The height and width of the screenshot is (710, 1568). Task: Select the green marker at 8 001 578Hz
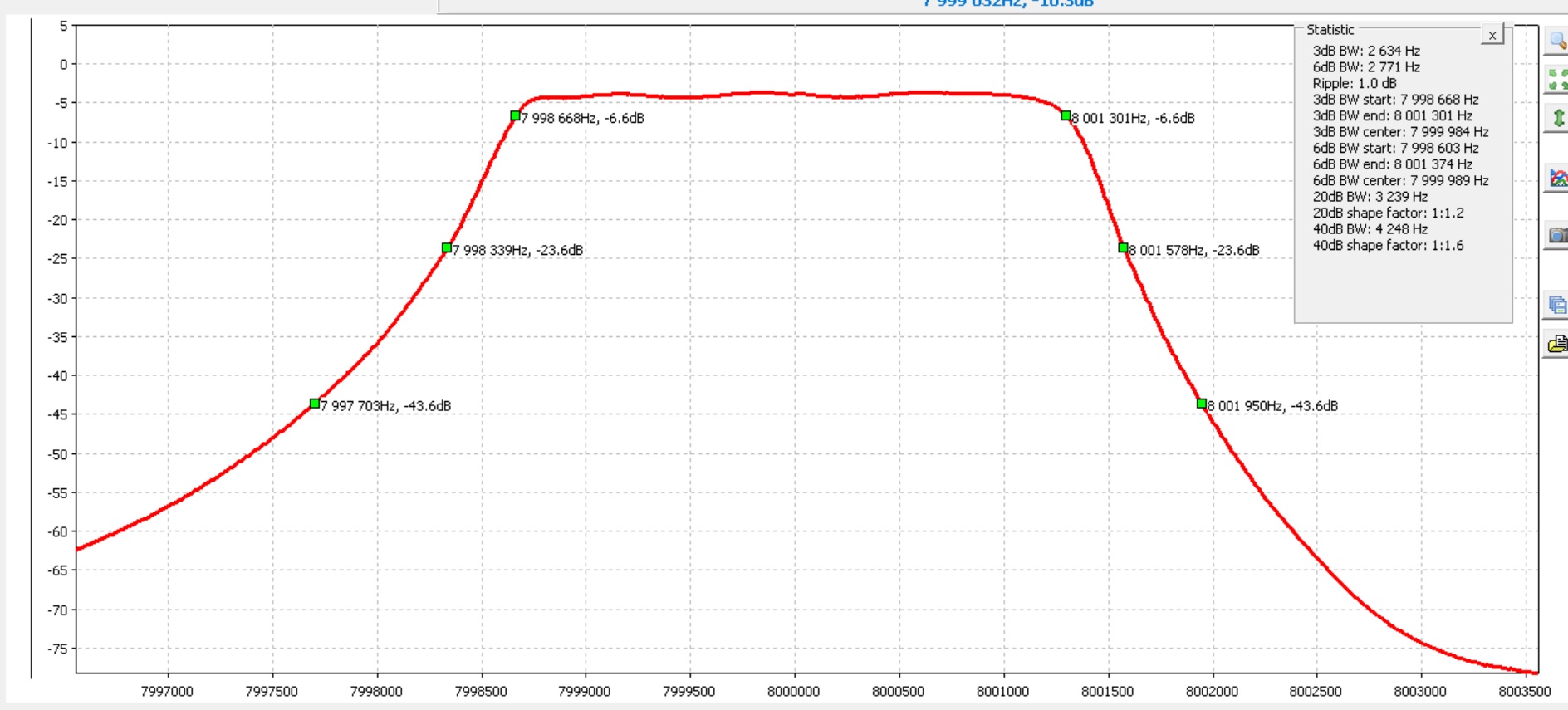point(1123,248)
